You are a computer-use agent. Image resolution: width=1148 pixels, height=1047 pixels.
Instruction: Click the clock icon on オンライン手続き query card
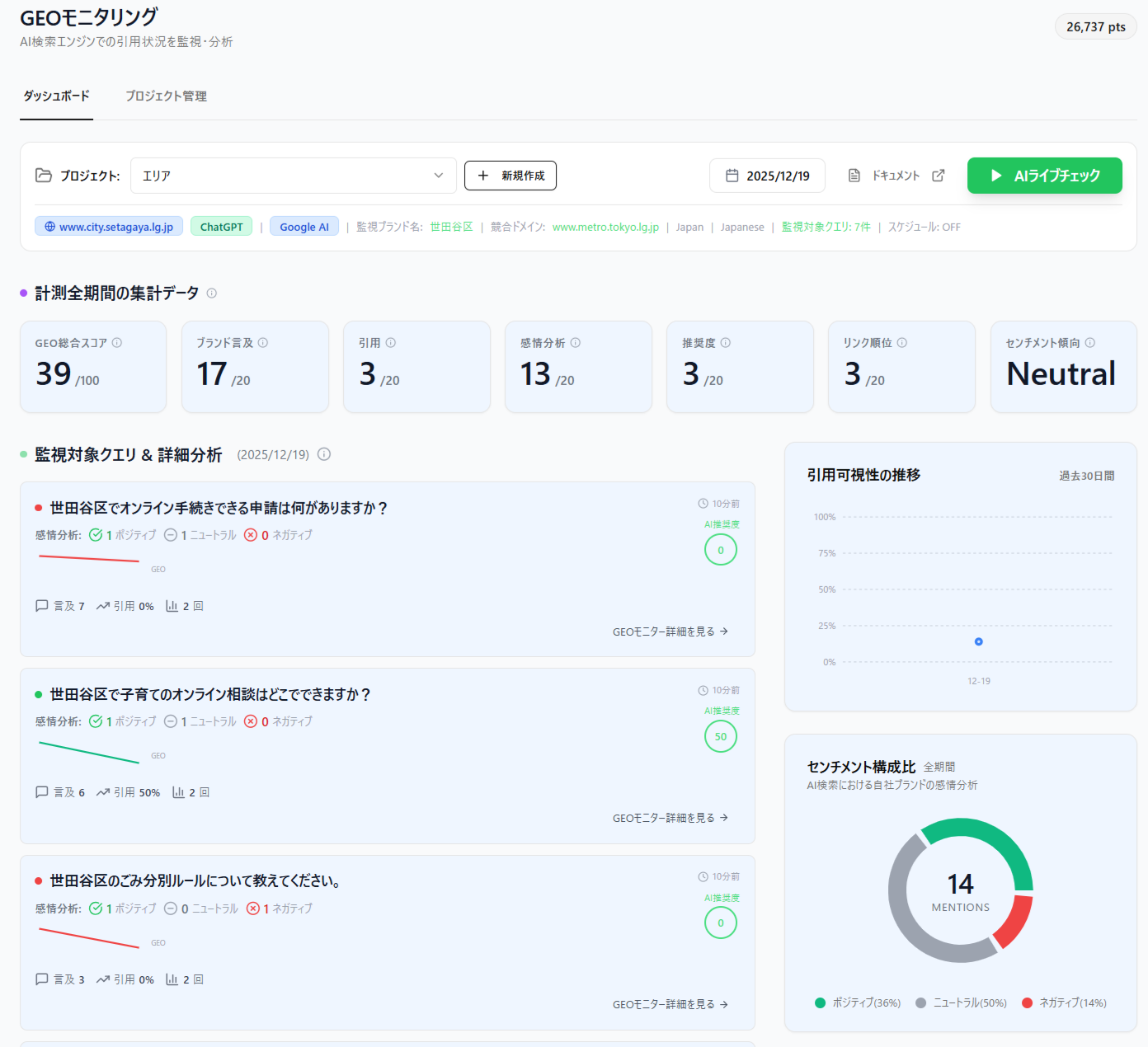coord(703,504)
